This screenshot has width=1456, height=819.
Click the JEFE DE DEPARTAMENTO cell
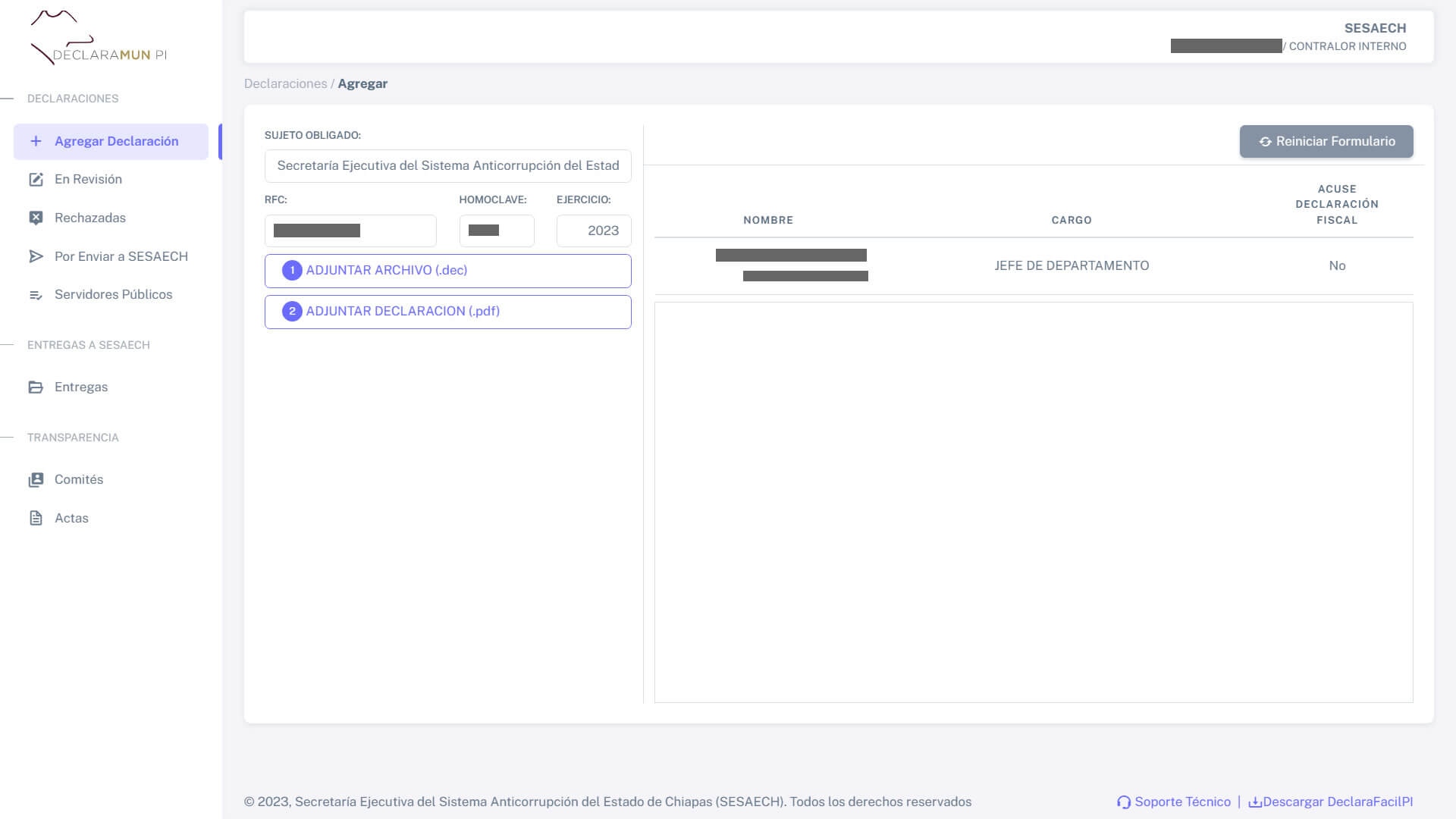click(x=1072, y=266)
